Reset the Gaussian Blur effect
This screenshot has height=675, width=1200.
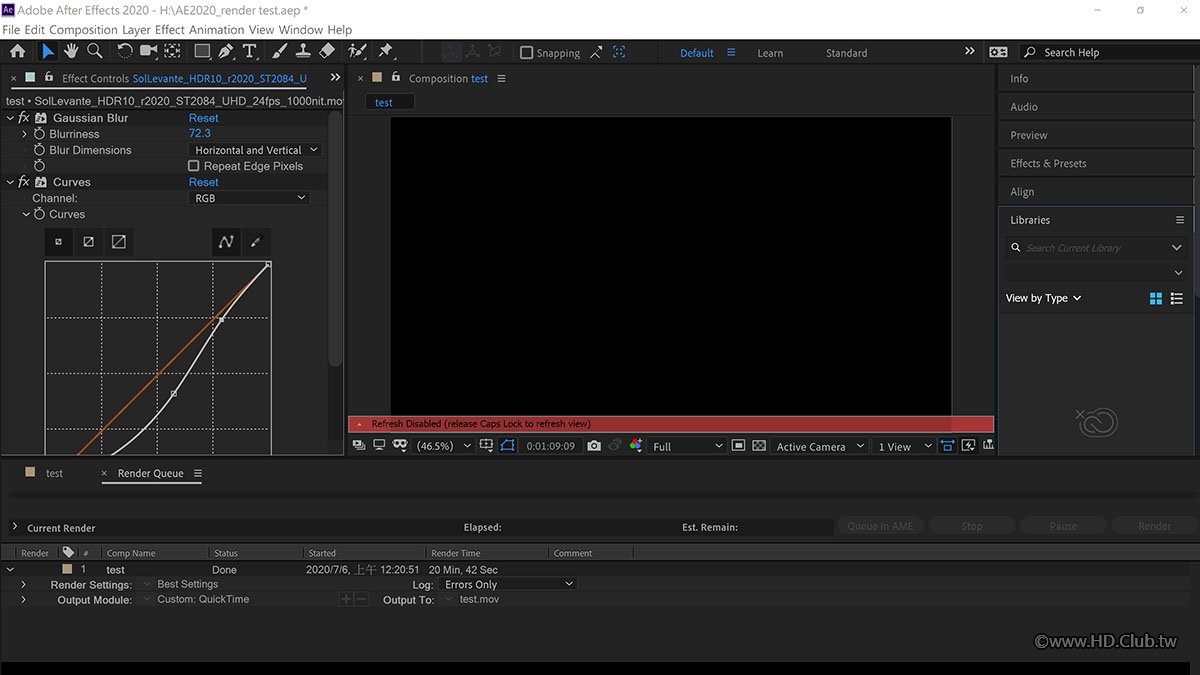(x=203, y=118)
